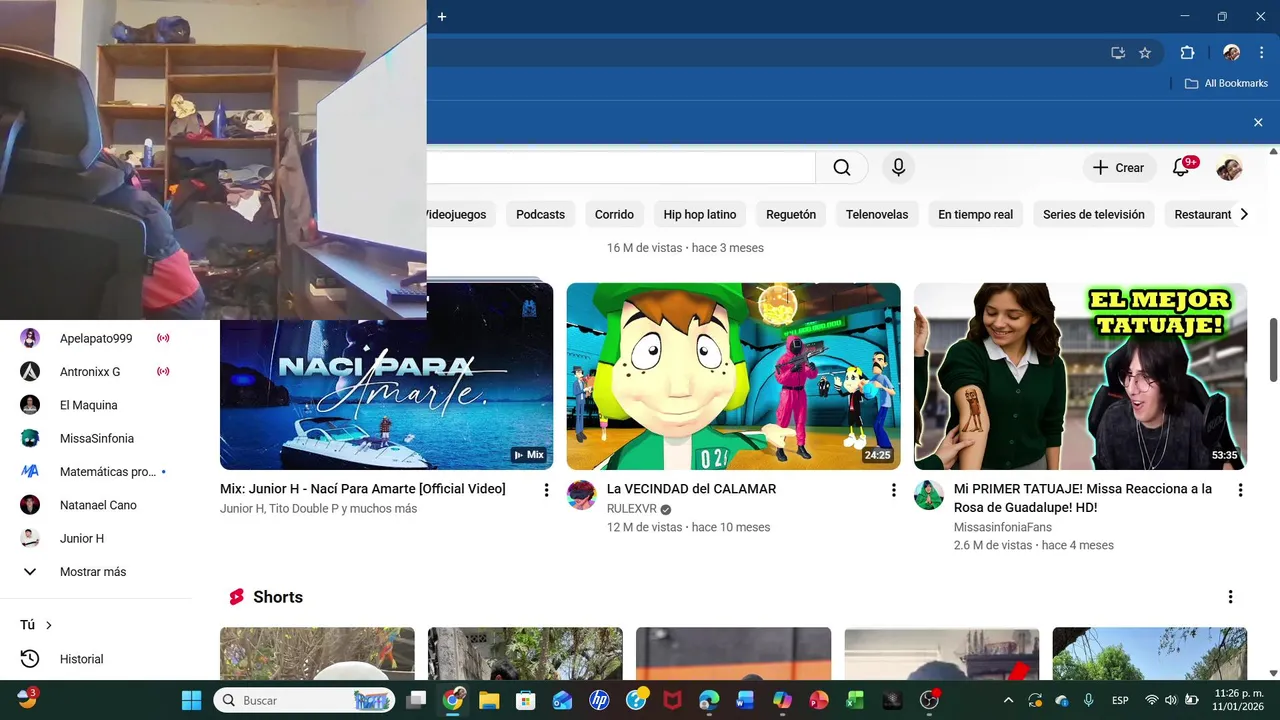The width and height of the screenshot is (1280, 720).
Task: Open Microsoft Word from the taskbar
Action: point(745,700)
